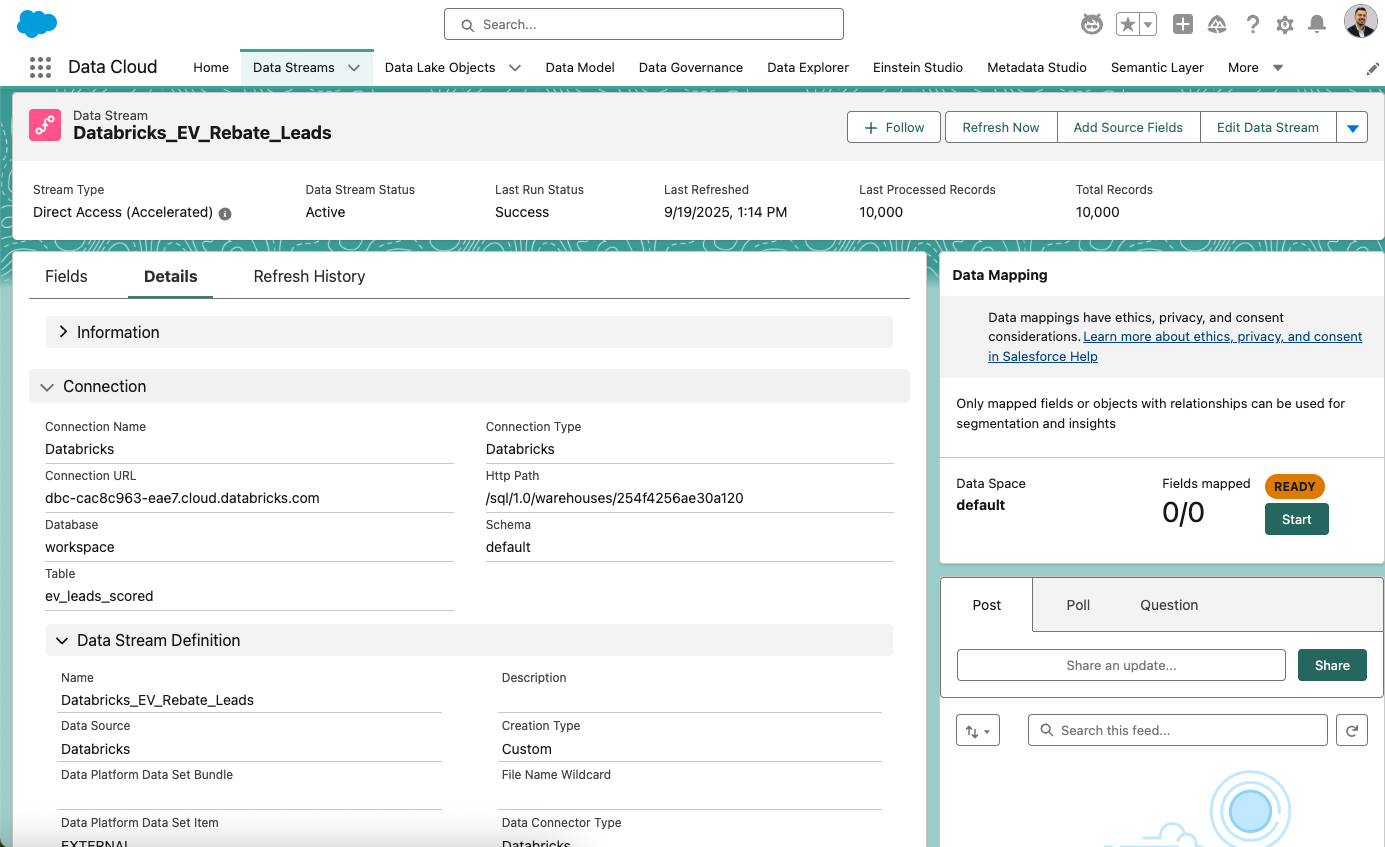Image resolution: width=1385 pixels, height=847 pixels.
Task: Open the Data Explorer tab
Action: 808,67
